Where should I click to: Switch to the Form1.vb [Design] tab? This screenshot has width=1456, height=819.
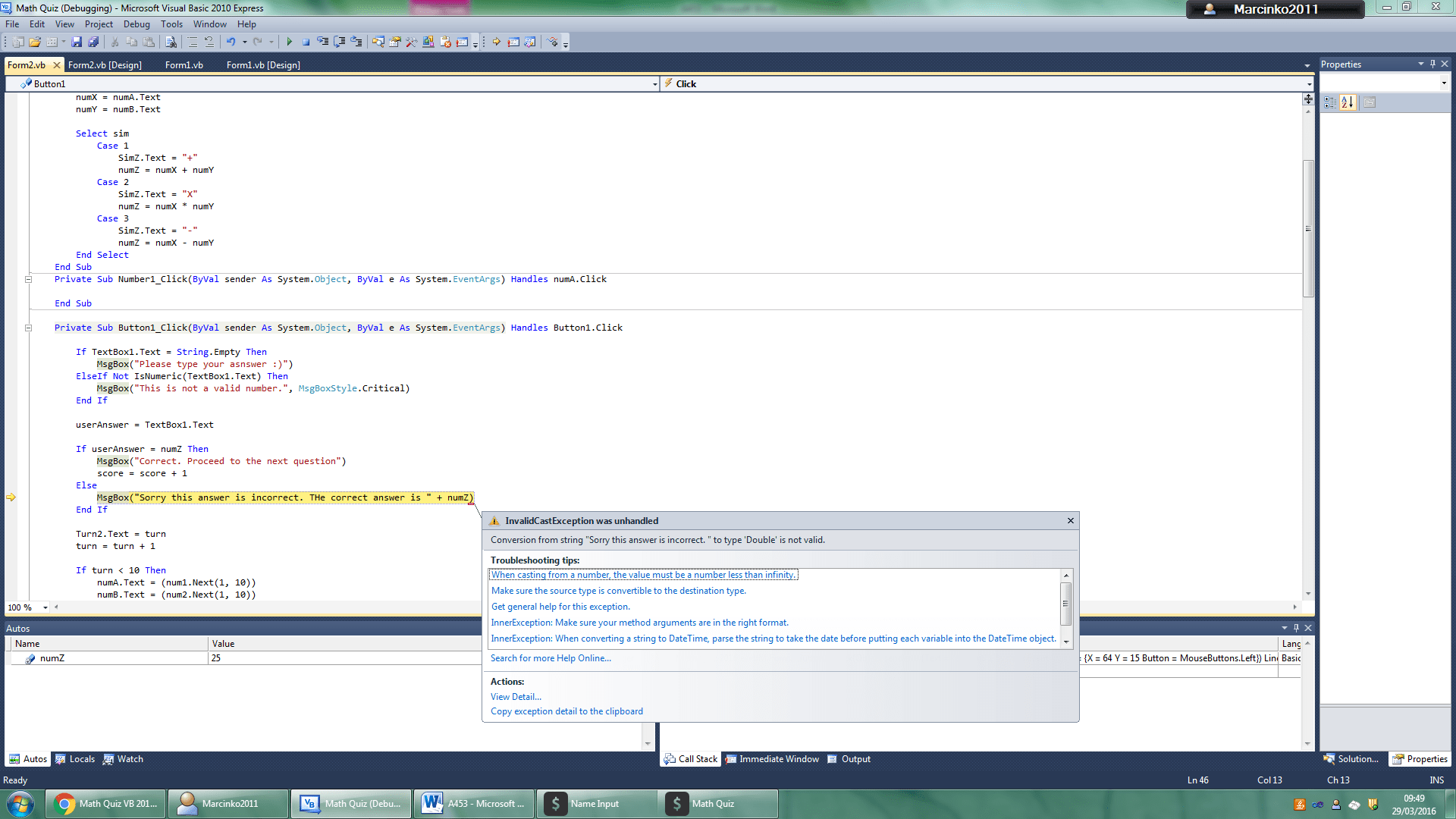[x=263, y=65]
